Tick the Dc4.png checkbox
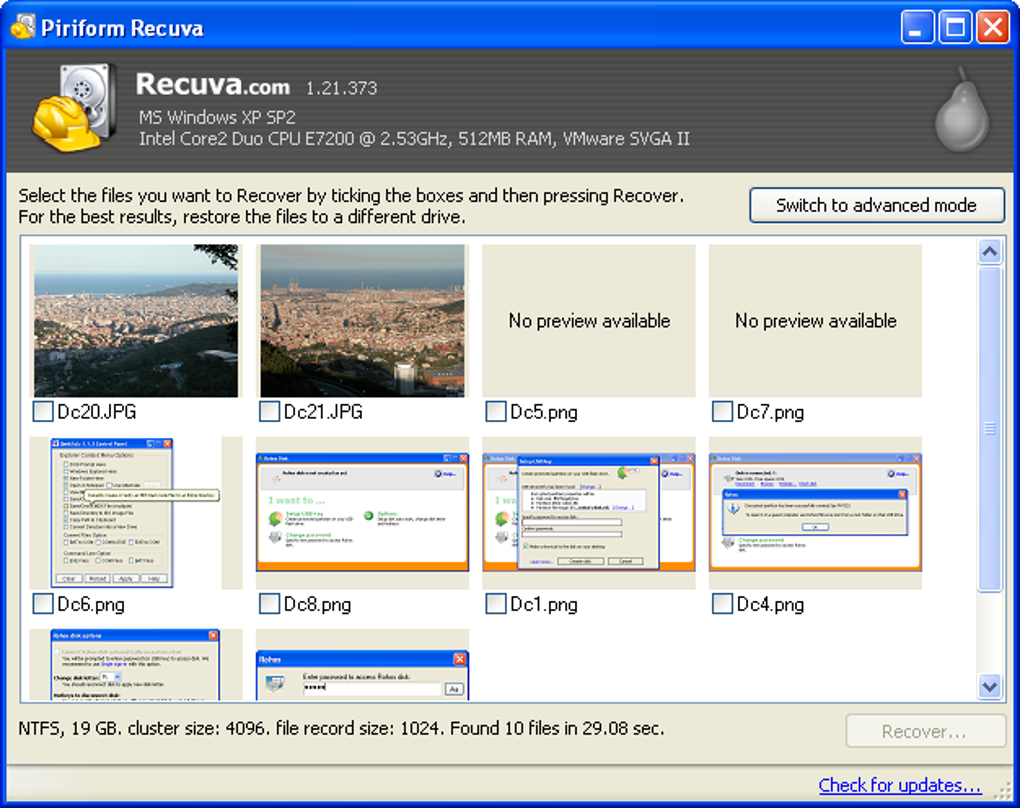 point(722,604)
